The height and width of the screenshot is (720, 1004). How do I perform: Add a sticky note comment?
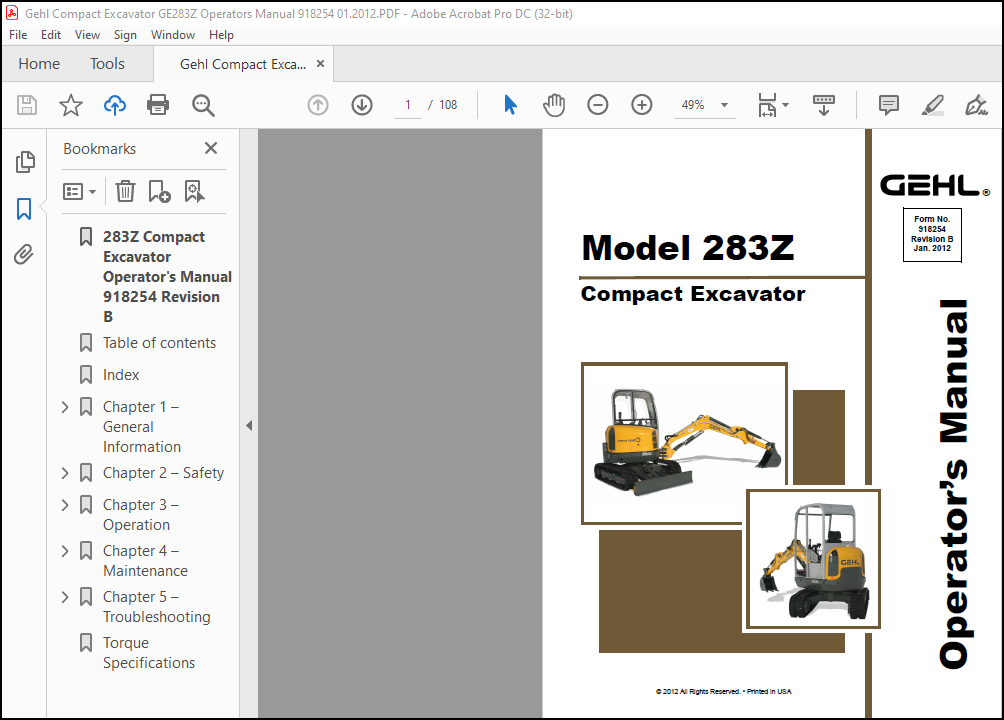889,105
